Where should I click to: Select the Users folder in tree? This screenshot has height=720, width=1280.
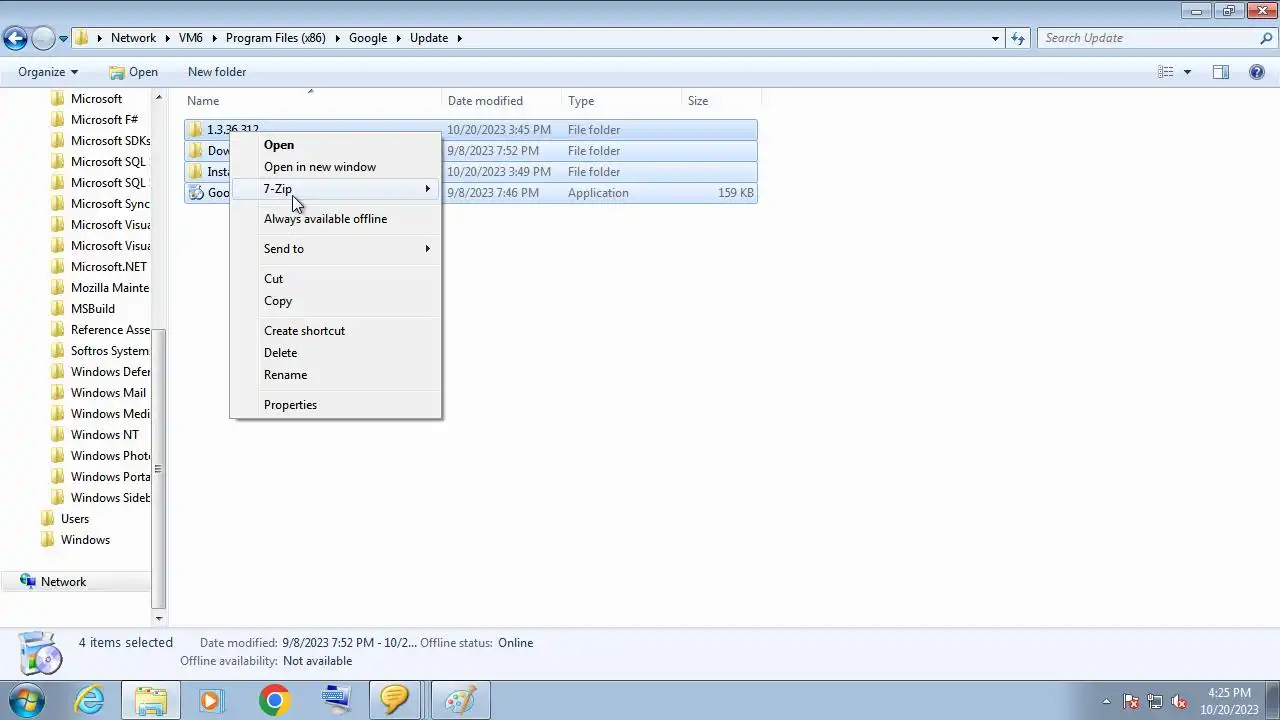point(74,519)
